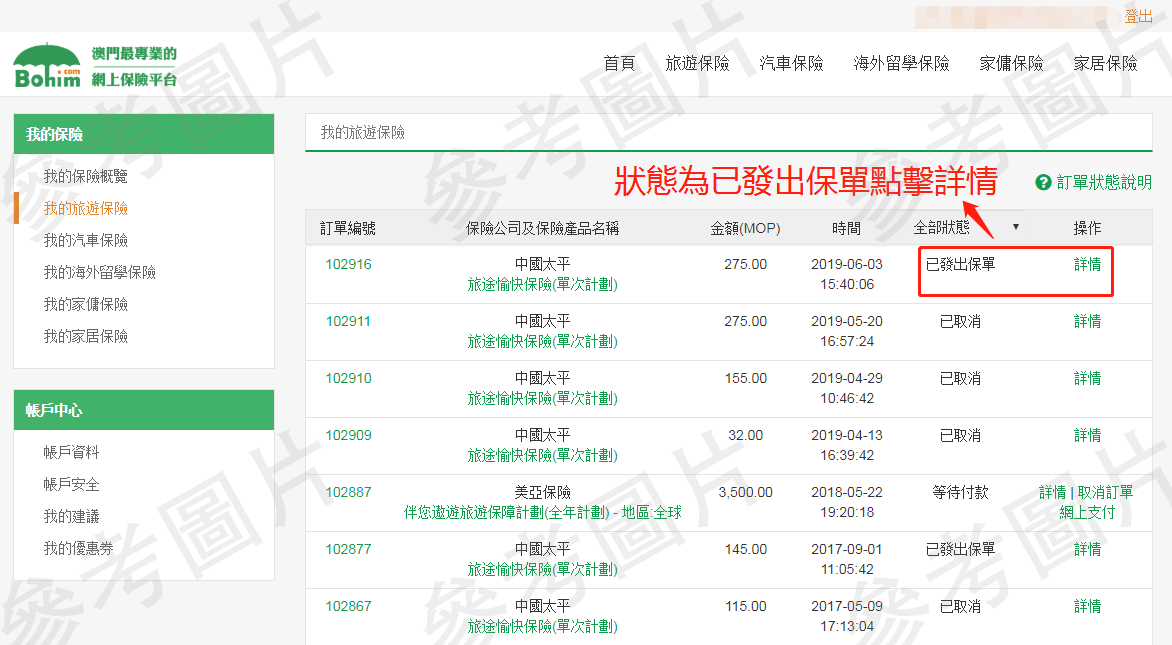The image size is (1172, 645).
Task: Open 旅途愉快保險 product link of order 102916
Action: [543, 284]
